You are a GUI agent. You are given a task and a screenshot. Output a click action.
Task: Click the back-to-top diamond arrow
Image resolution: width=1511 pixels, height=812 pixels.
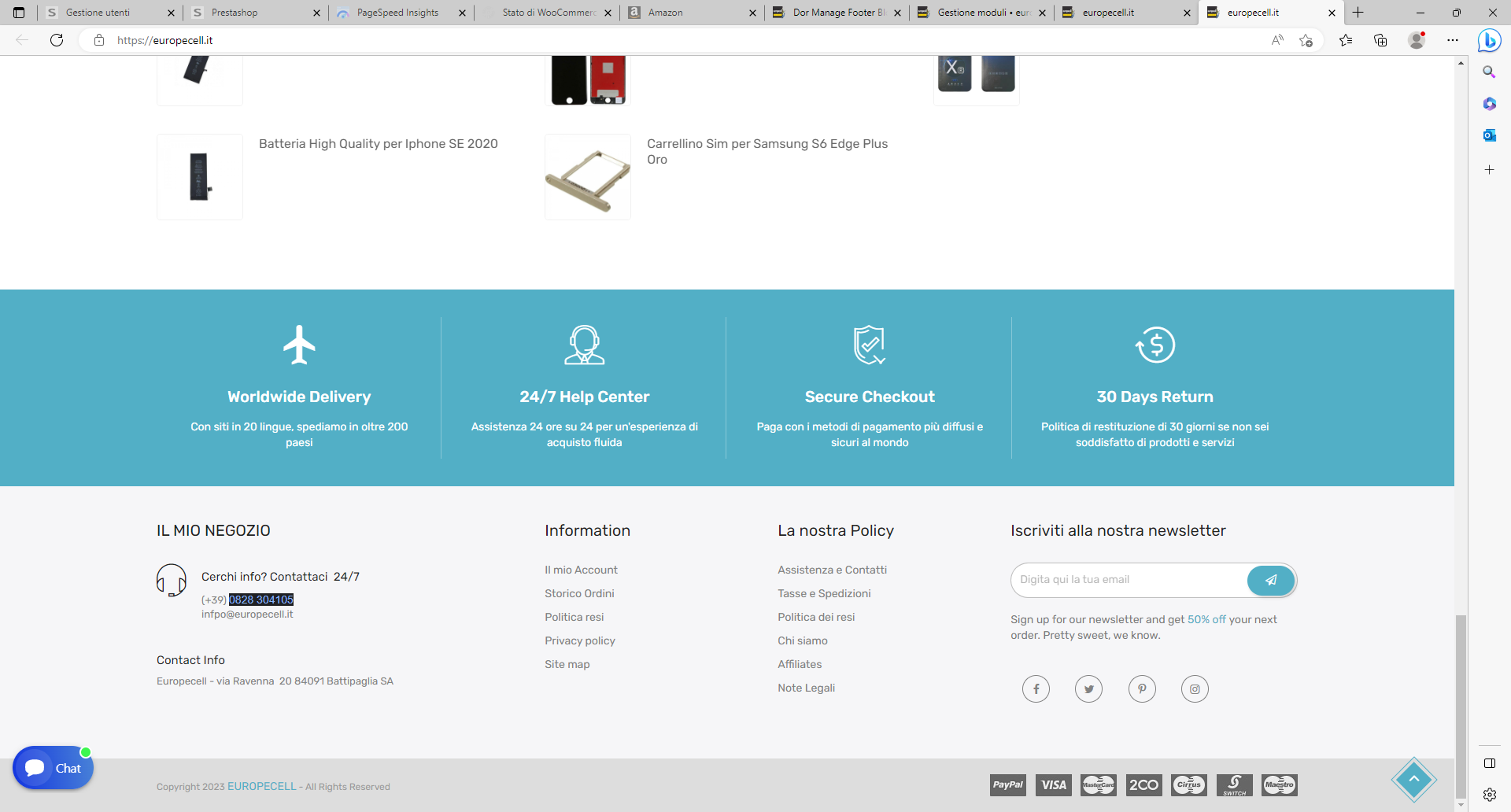coord(1414,780)
